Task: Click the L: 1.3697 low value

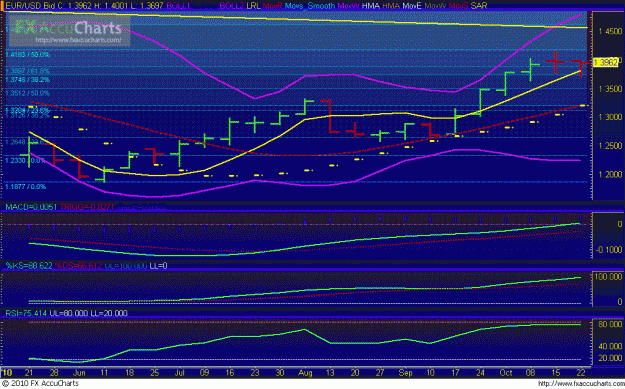Action: pos(148,6)
